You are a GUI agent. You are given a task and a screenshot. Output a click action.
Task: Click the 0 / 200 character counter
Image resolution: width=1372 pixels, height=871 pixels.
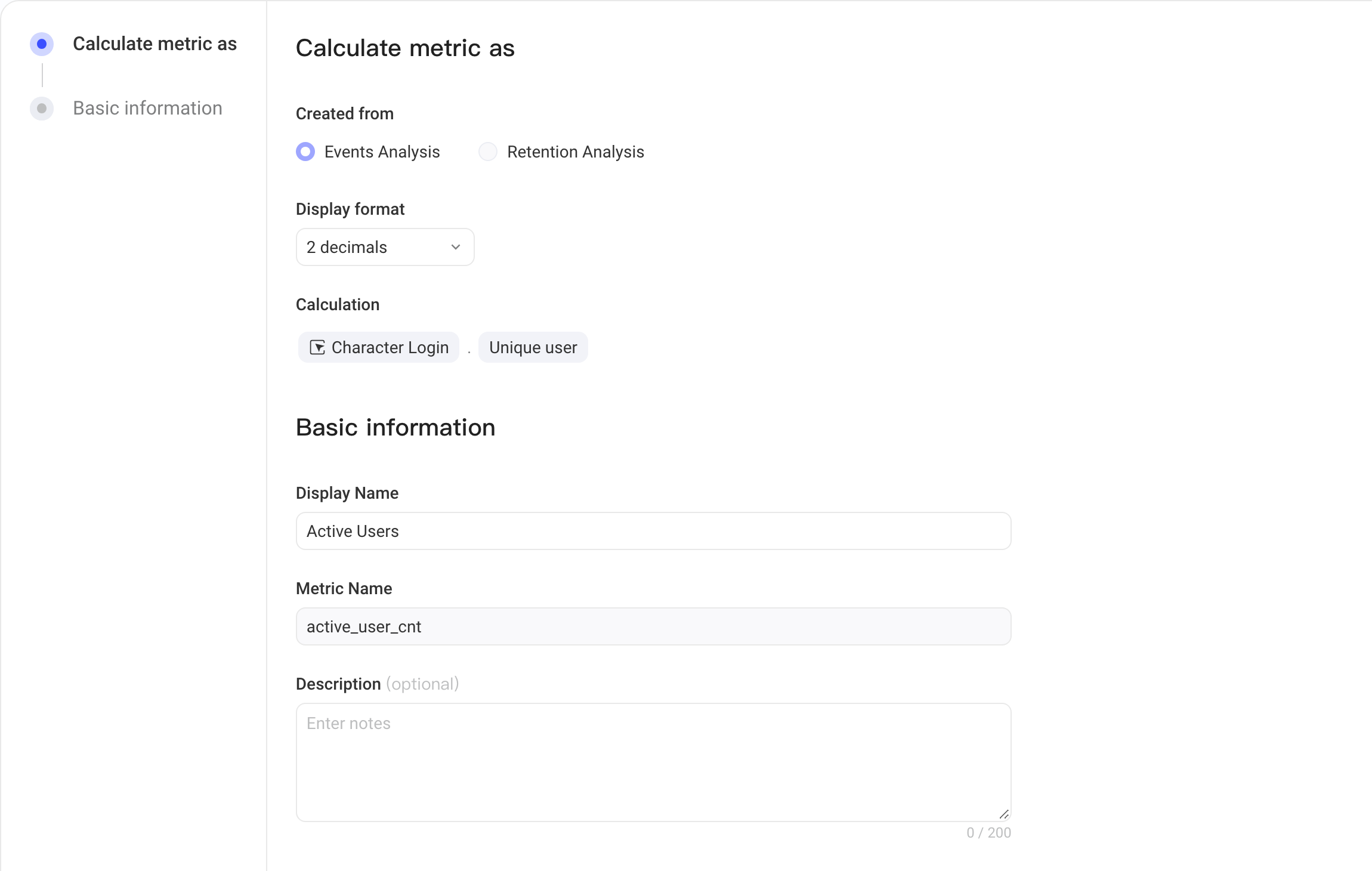(989, 833)
